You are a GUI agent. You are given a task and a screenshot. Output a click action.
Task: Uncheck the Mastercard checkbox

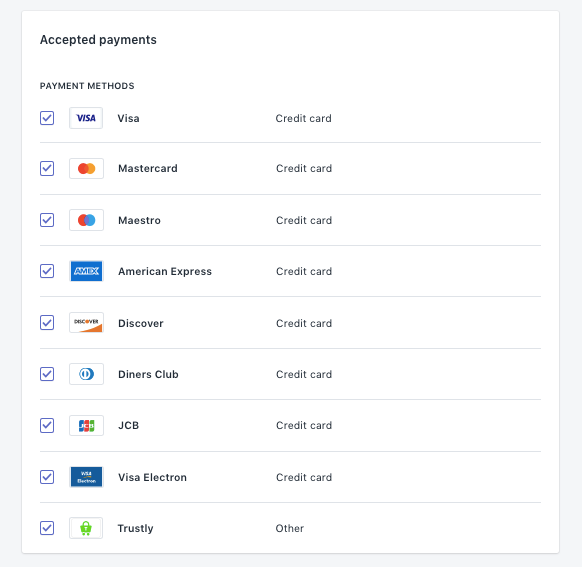click(x=47, y=168)
